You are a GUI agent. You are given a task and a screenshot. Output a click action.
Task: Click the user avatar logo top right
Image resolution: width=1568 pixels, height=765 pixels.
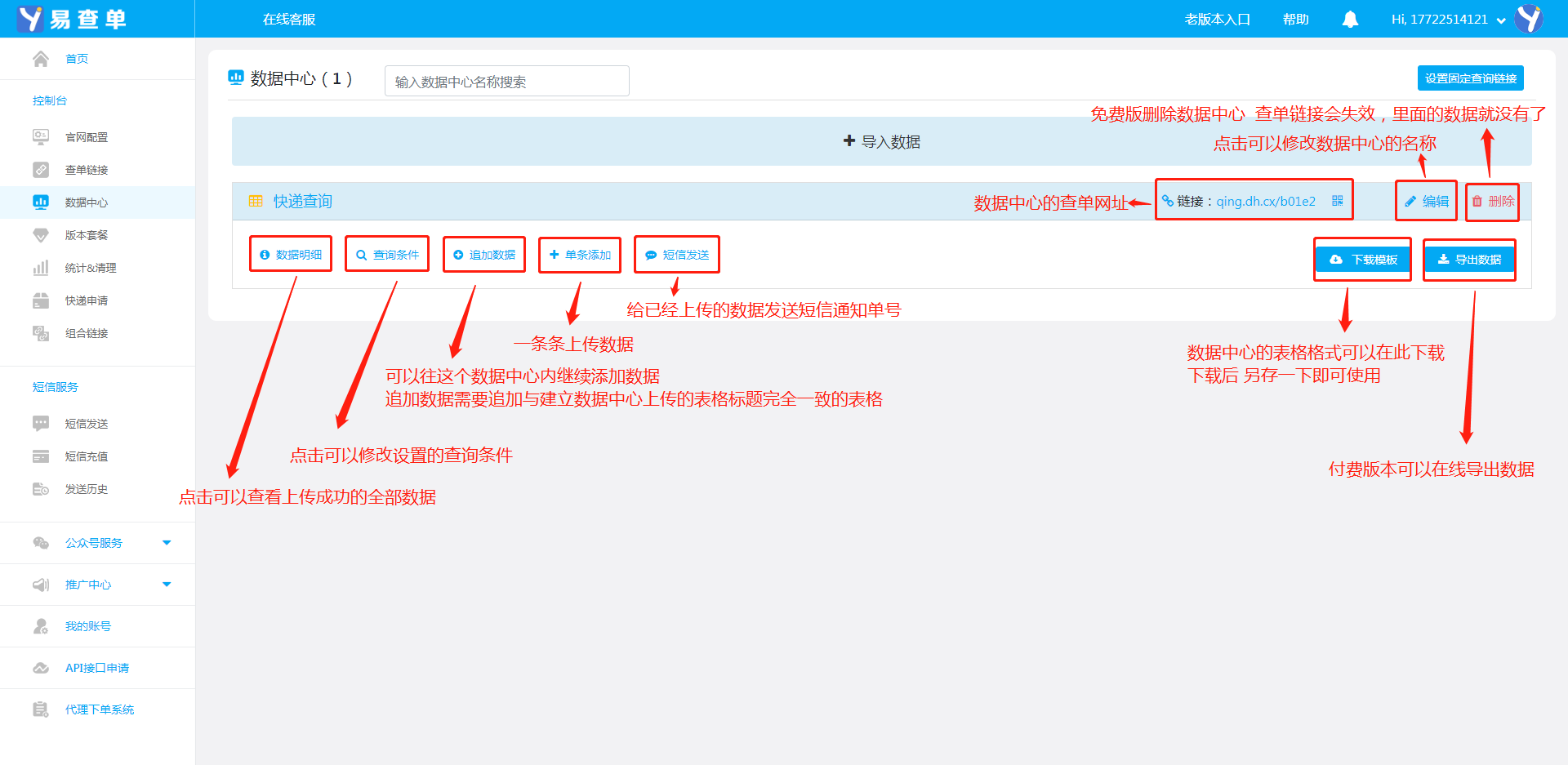[x=1528, y=19]
